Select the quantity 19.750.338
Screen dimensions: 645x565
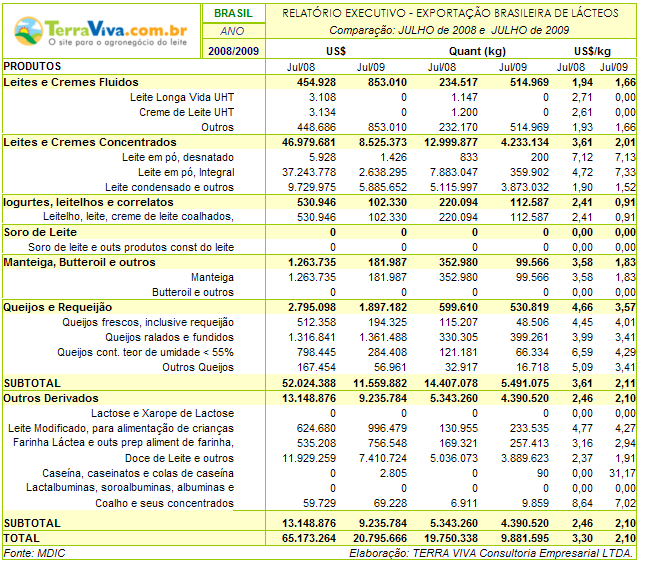point(451,538)
